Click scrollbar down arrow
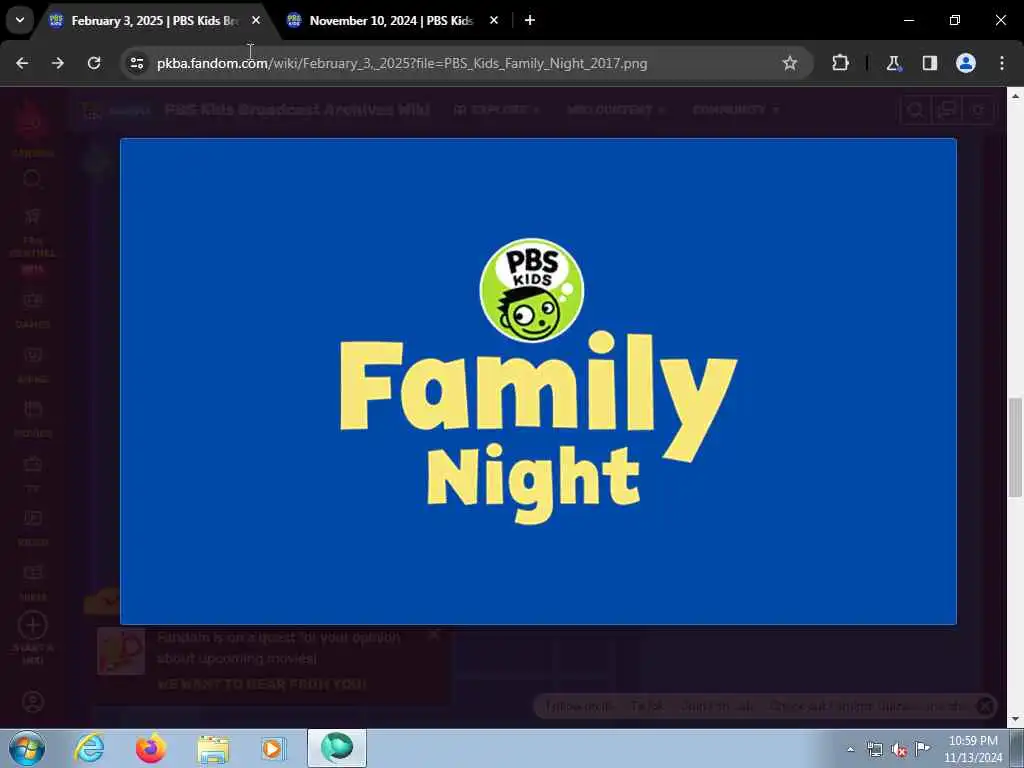The height and width of the screenshot is (768, 1024). point(1015,719)
